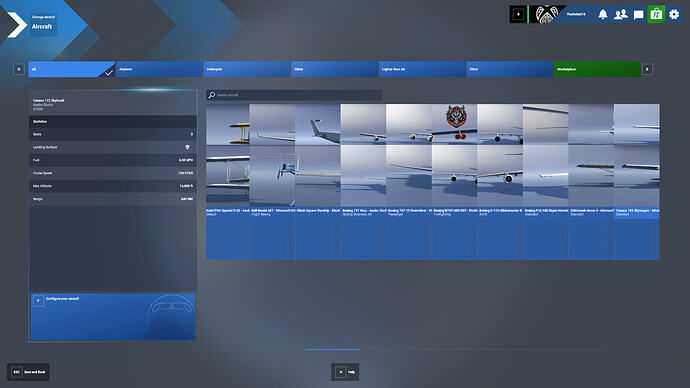Screen dimensions: 690x388
Task: Click the Range statistics row
Action: coord(113,199)
